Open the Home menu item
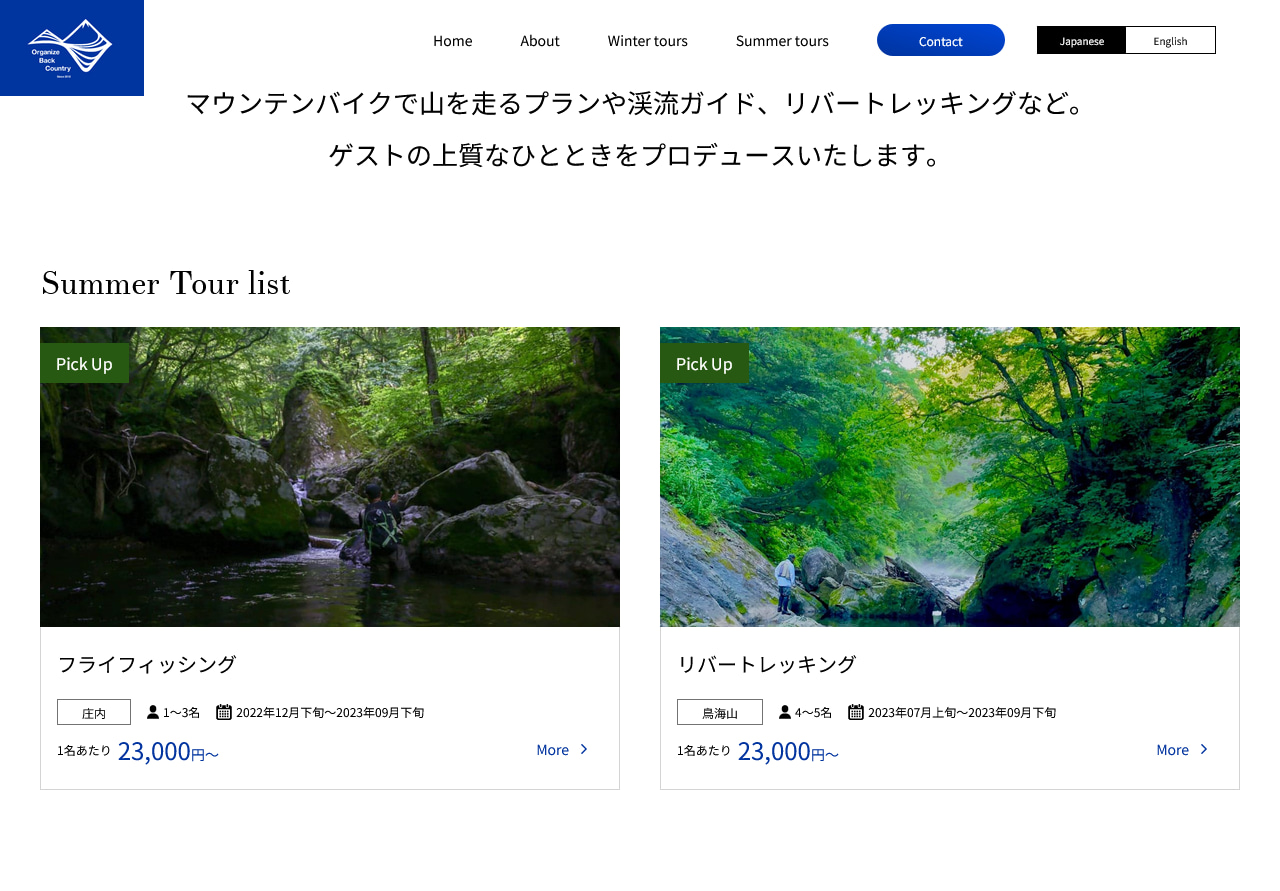The width and height of the screenshot is (1280, 891). click(452, 41)
